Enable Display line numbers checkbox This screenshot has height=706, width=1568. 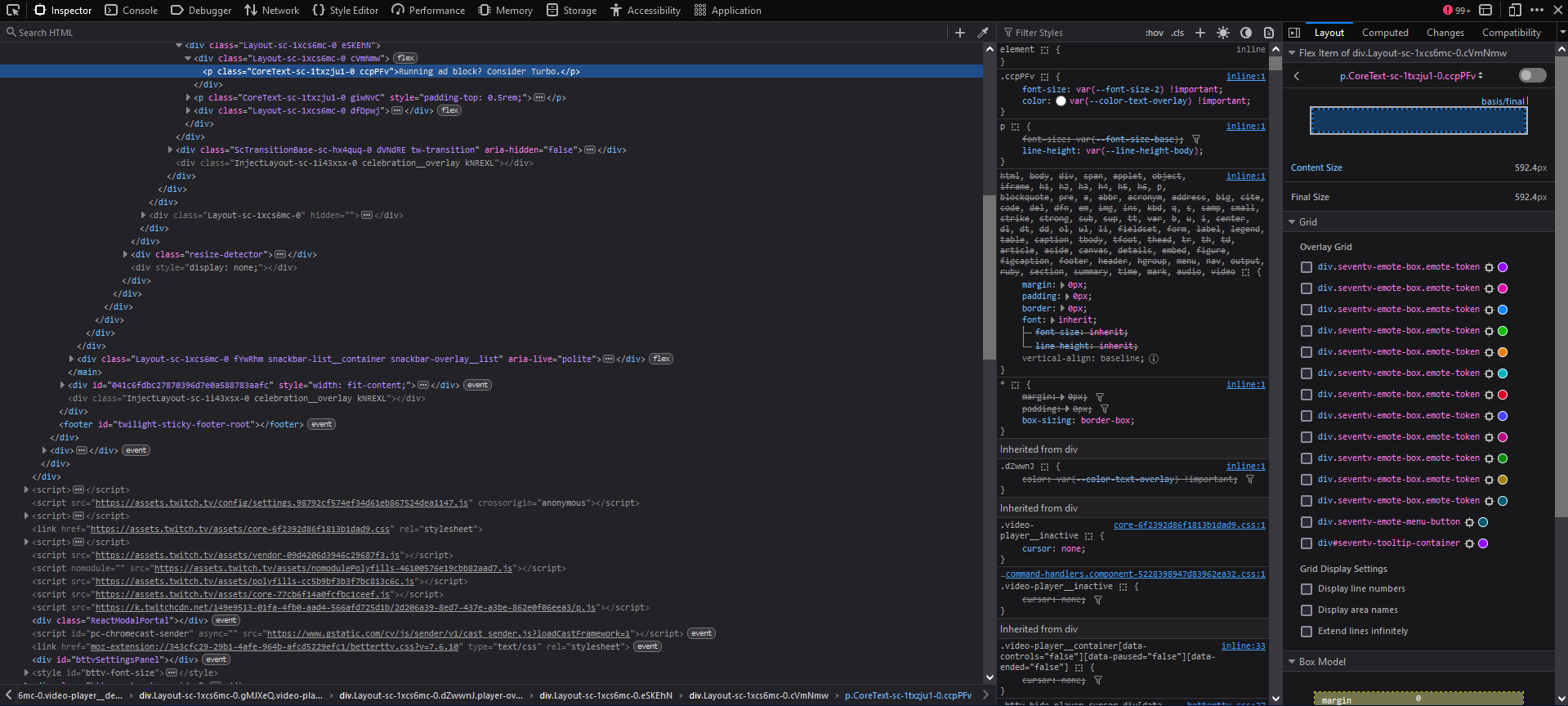1307,589
